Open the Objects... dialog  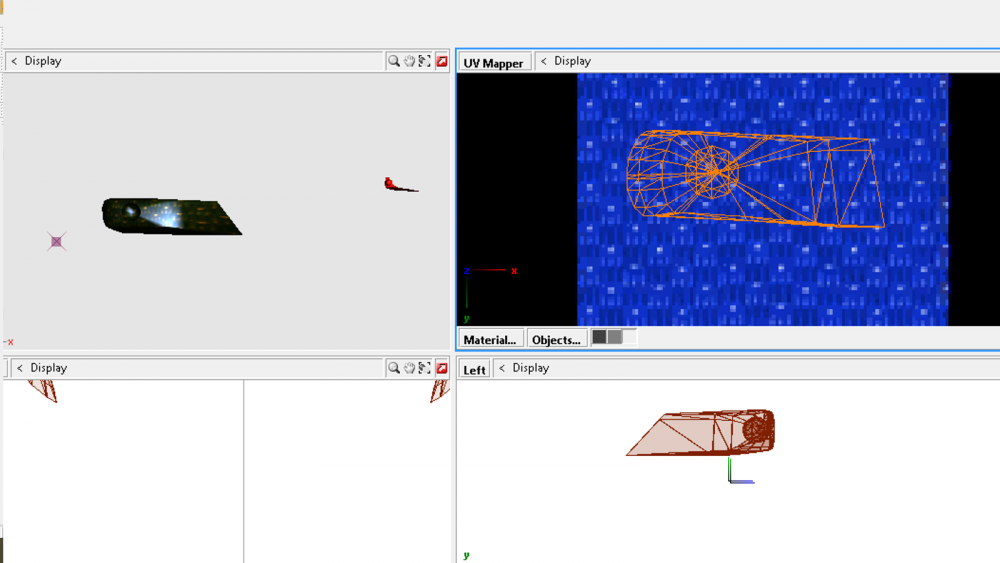pos(556,339)
